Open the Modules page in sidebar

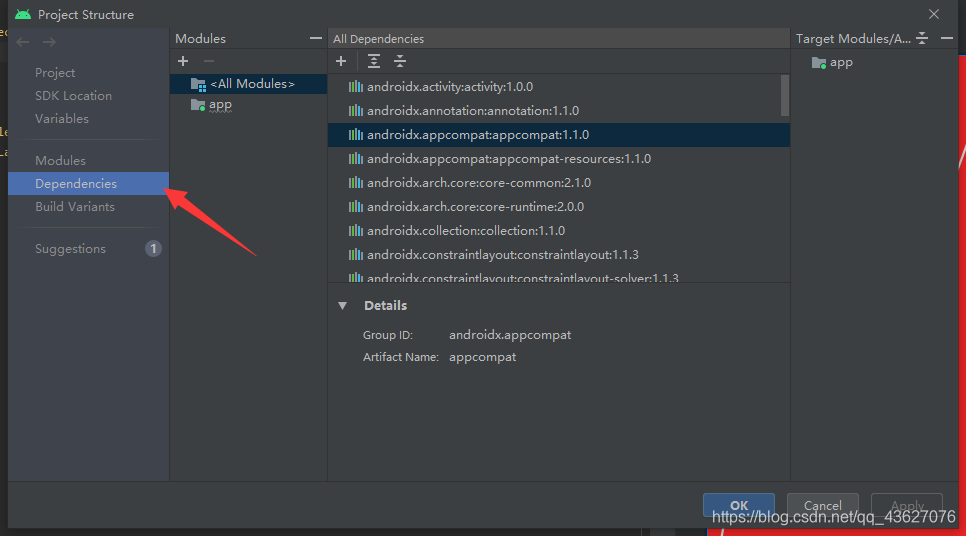pos(60,161)
